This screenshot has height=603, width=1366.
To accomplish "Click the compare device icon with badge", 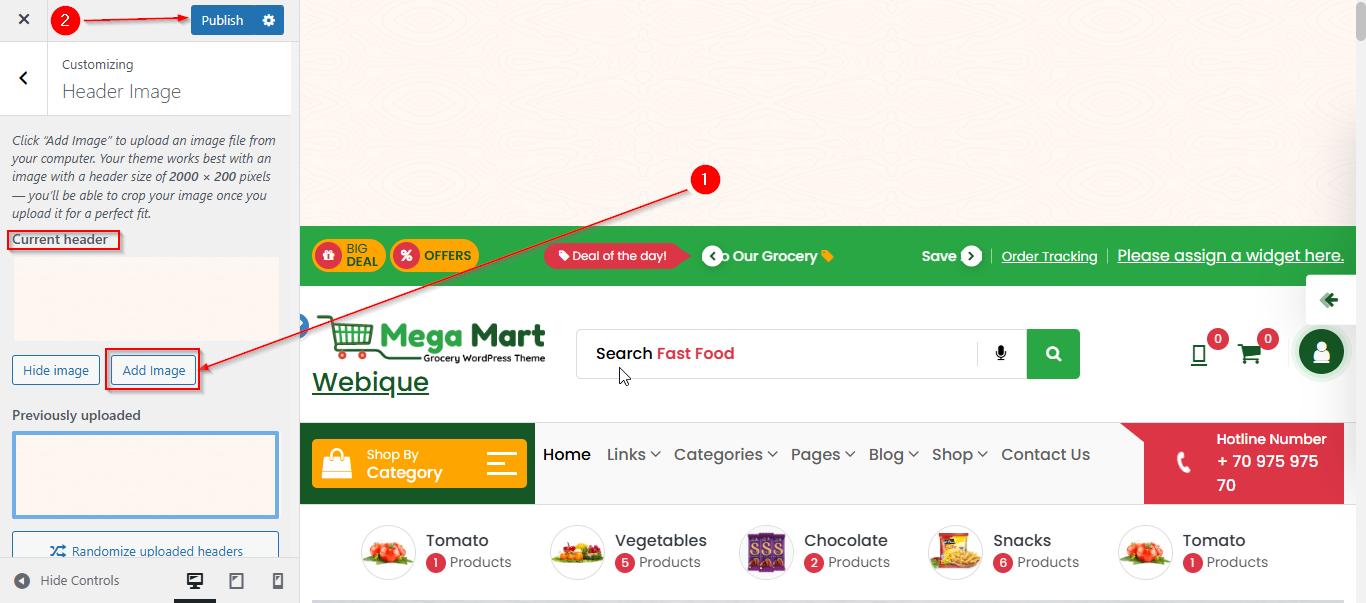I will coord(1199,354).
